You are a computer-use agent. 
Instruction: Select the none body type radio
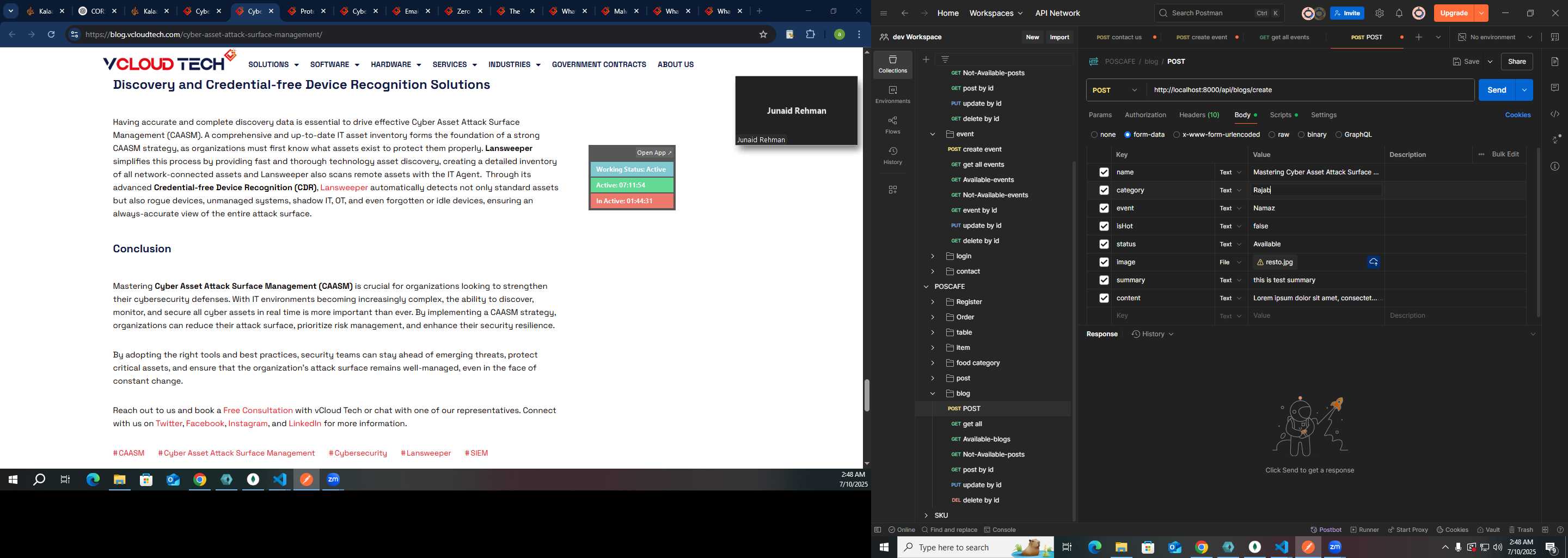tap(1094, 135)
